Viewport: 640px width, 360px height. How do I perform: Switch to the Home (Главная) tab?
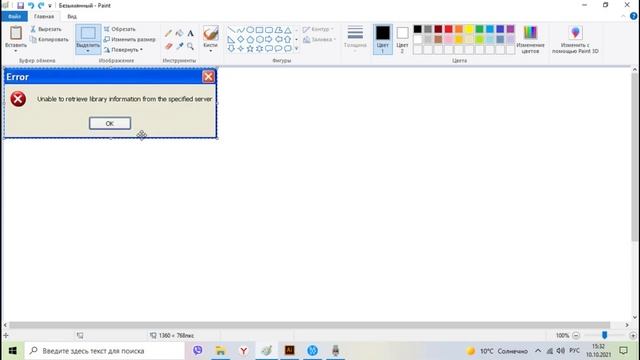click(x=44, y=16)
